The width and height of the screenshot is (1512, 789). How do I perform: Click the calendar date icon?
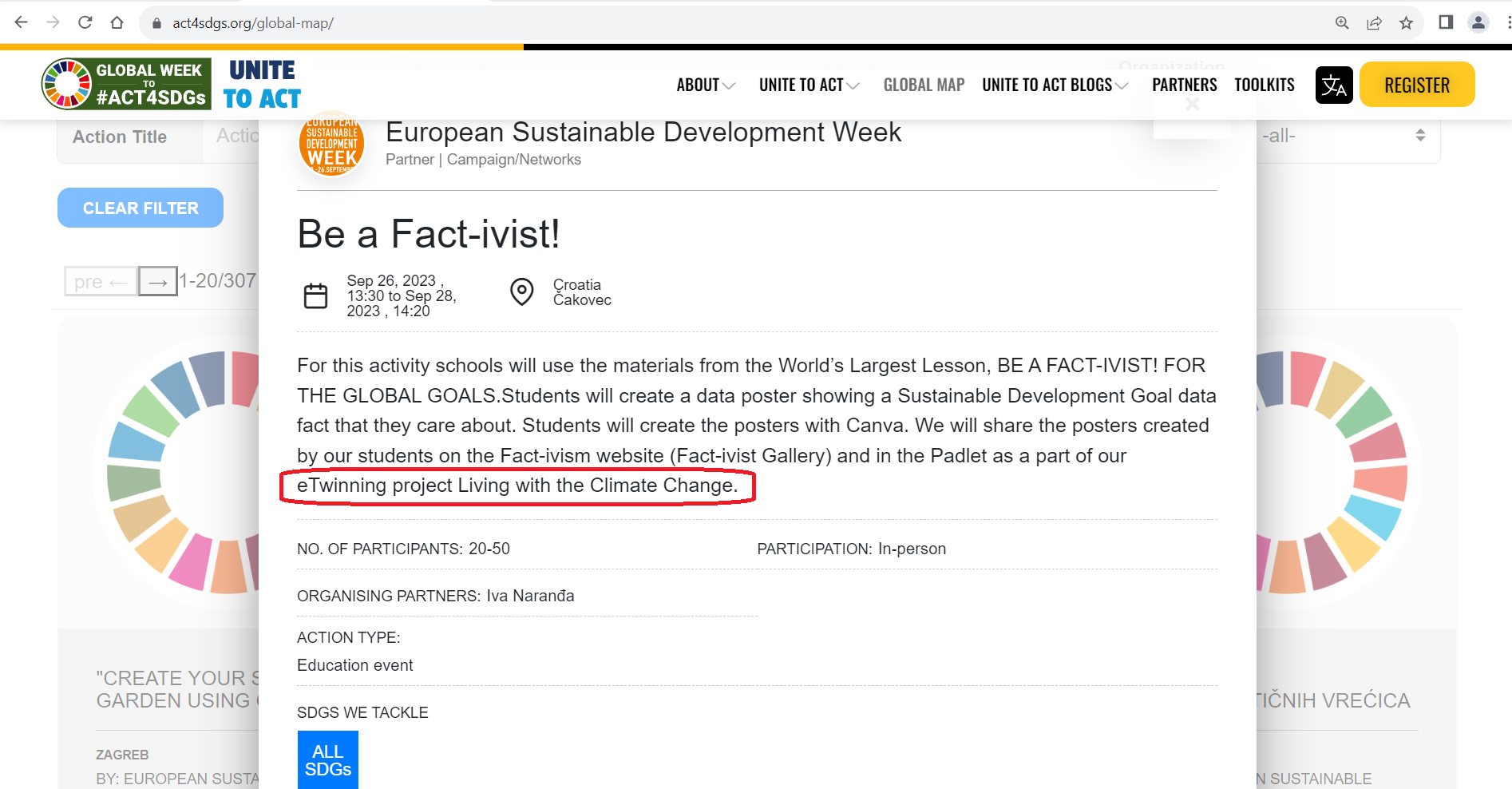pyautogui.click(x=315, y=295)
